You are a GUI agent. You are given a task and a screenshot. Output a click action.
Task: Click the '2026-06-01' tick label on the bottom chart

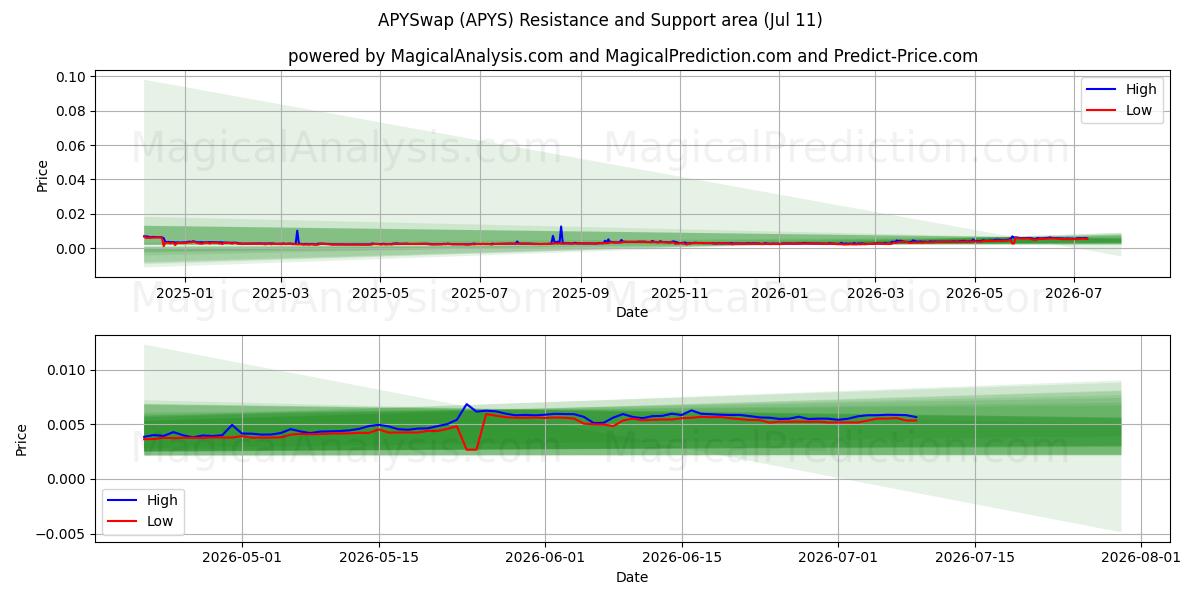(x=546, y=558)
